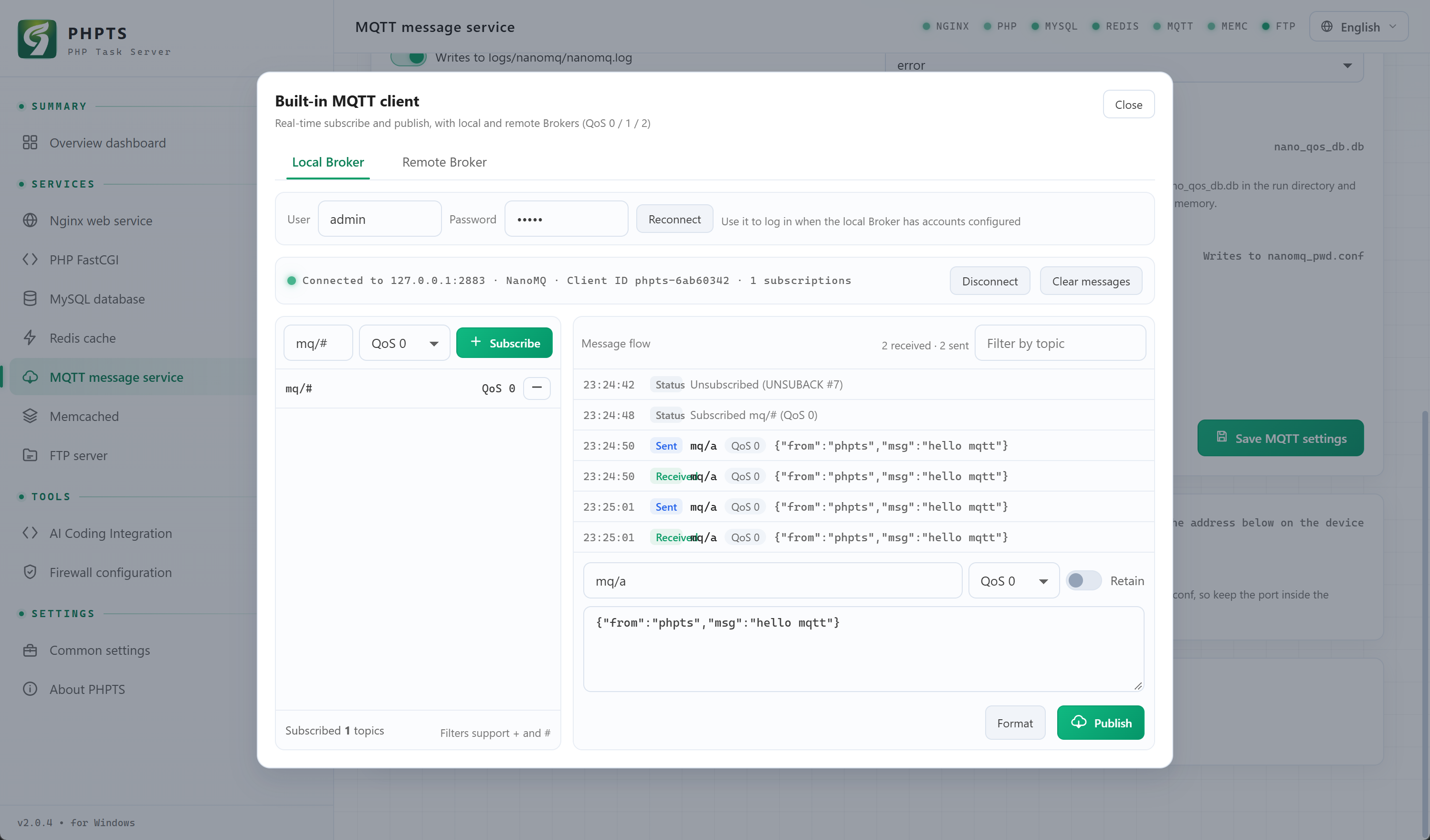Click the About PHPTS info icon

click(x=30, y=689)
